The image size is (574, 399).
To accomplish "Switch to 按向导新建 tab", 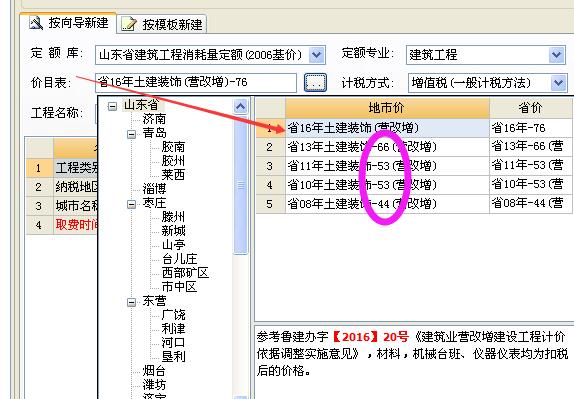I will tap(69, 23).
